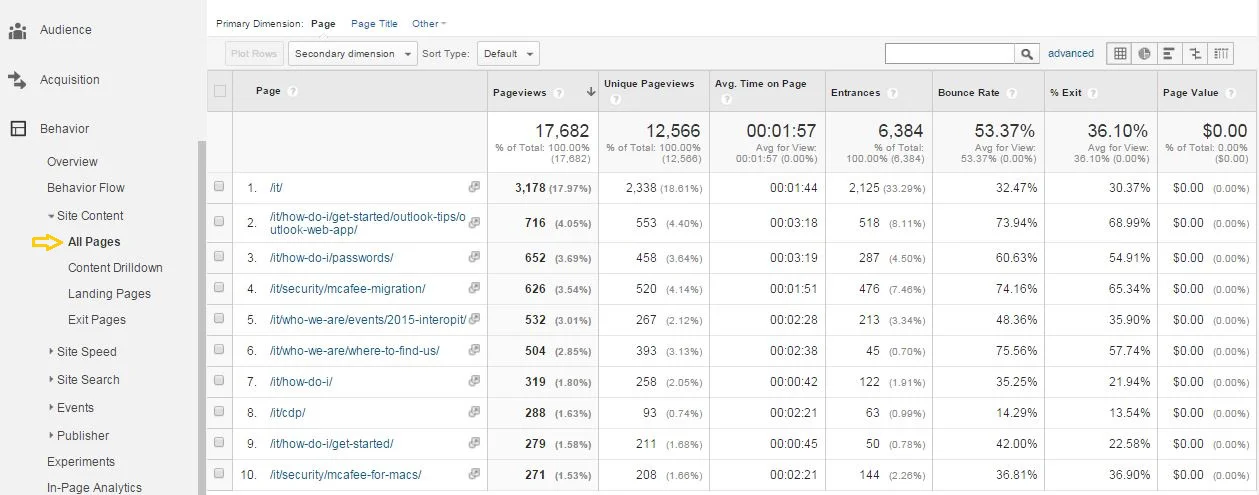Click the magnifying glass search button
Screen dimensions: 1259x495
(x=1027, y=54)
